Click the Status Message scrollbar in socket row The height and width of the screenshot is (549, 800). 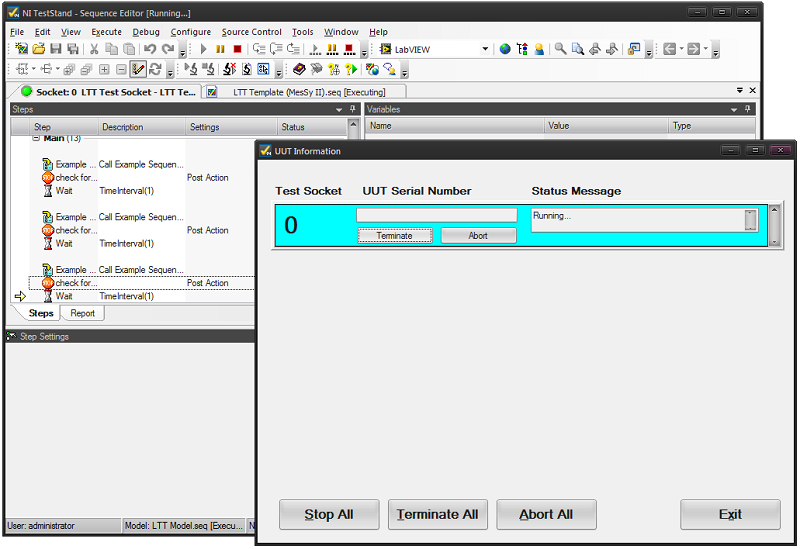click(x=751, y=220)
